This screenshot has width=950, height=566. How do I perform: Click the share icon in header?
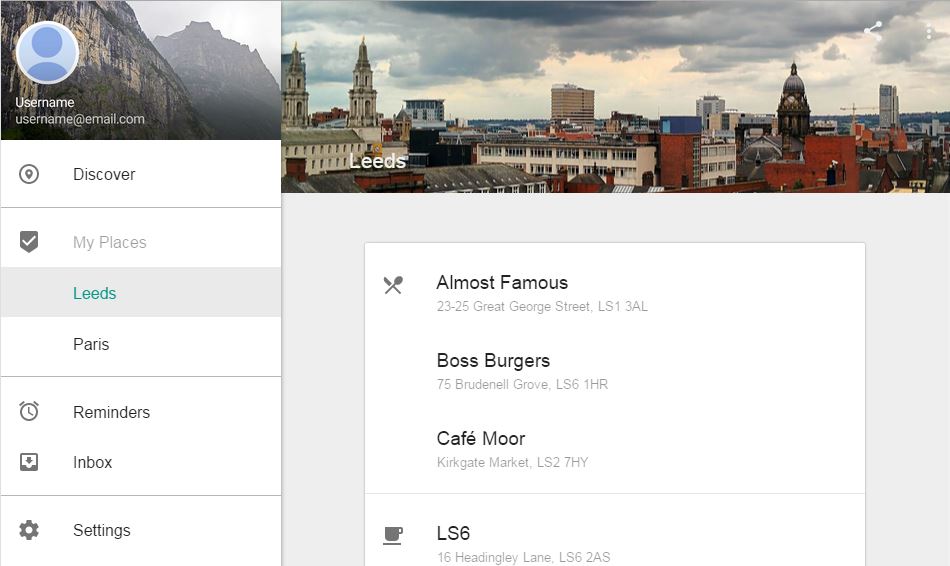[x=873, y=30]
